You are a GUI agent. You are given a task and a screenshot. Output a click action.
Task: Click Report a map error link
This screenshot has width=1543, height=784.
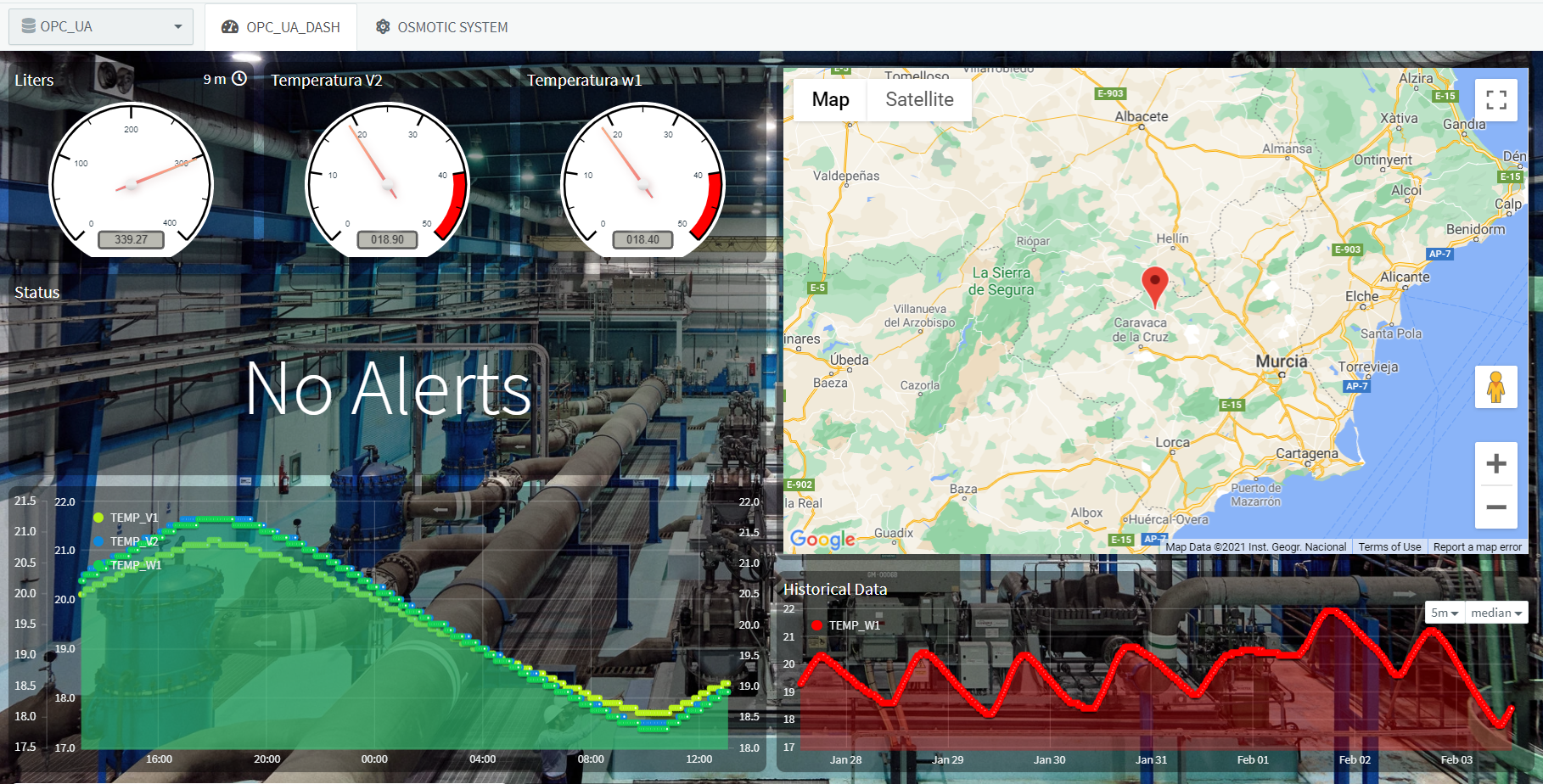point(1477,547)
